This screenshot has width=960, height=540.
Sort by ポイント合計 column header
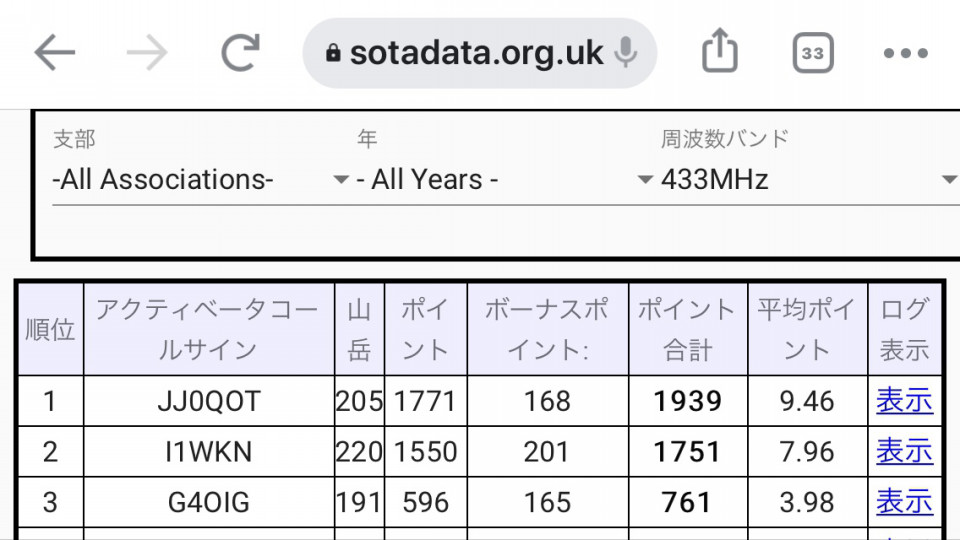click(688, 329)
